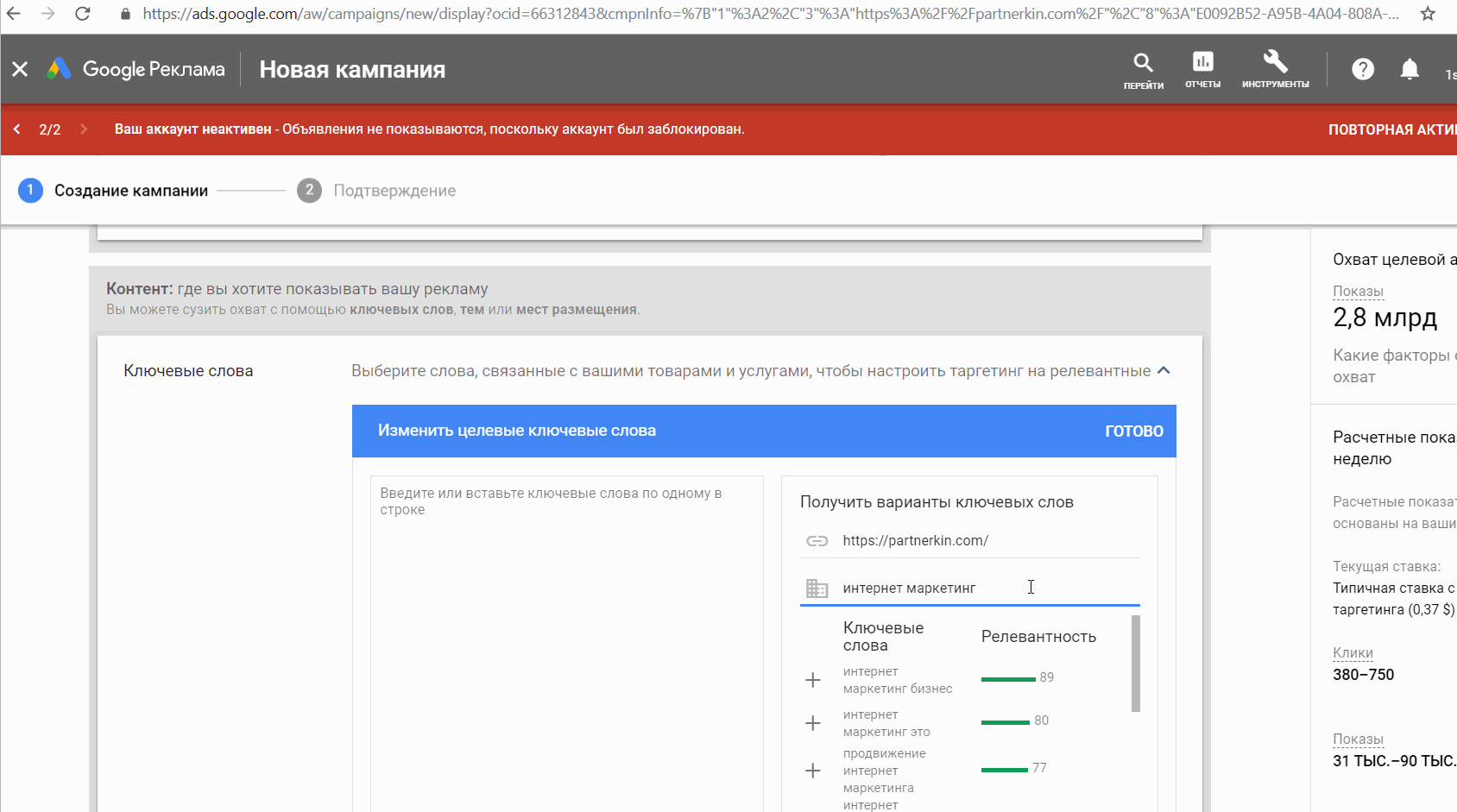Go to next alert with right chevron

[x=83, y=129]
